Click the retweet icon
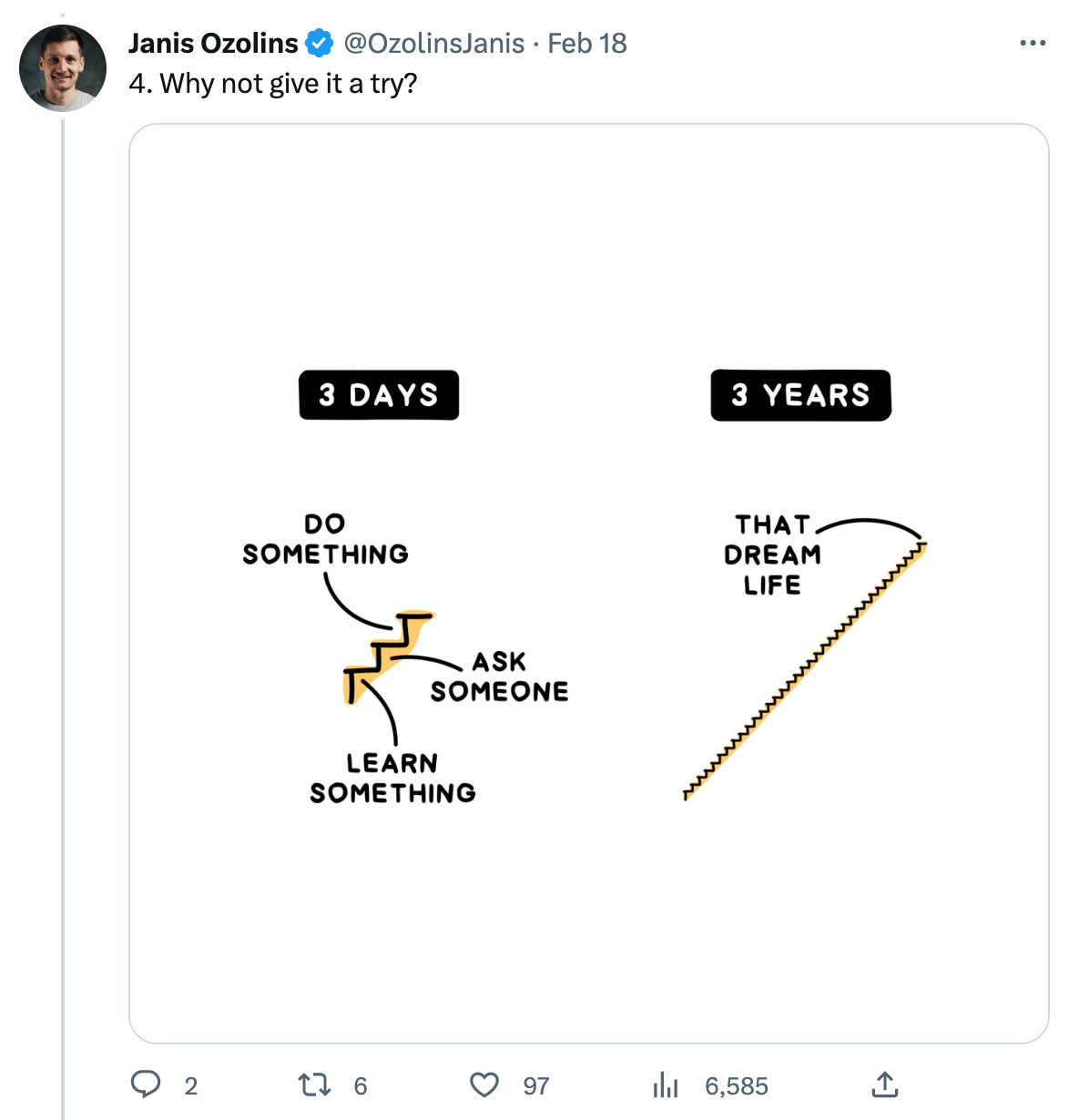Image resolution: width=1069 pixels, height=1120 pixels. click(x=314, y=1084)
